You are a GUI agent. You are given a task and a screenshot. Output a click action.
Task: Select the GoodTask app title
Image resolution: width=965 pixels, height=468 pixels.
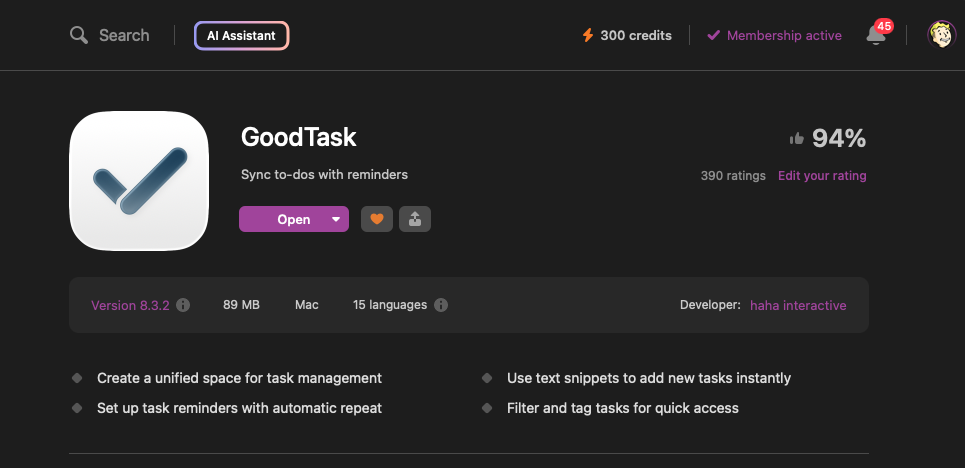coord(298,137)
